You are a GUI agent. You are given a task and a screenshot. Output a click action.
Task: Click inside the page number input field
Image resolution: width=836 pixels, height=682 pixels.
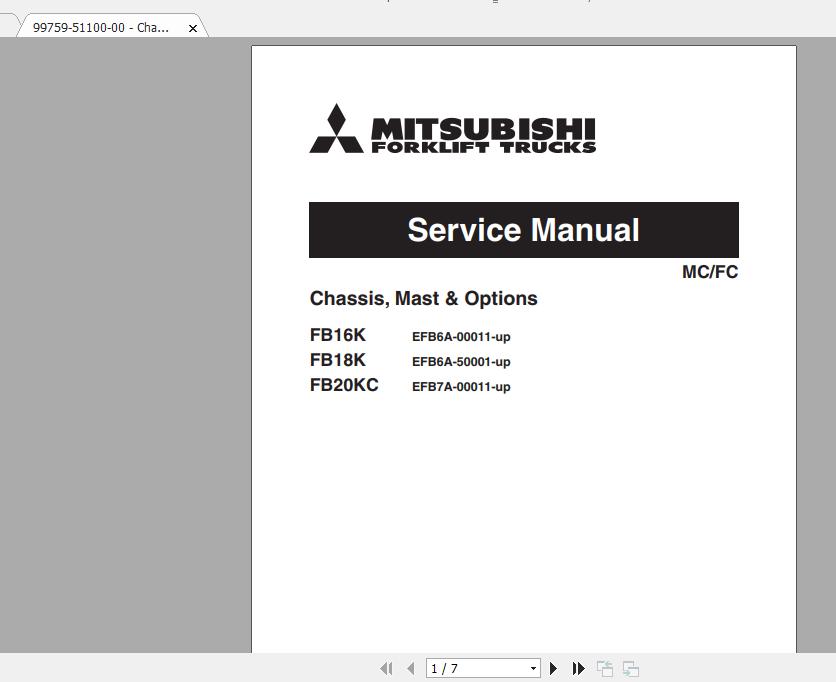point(470,668)
